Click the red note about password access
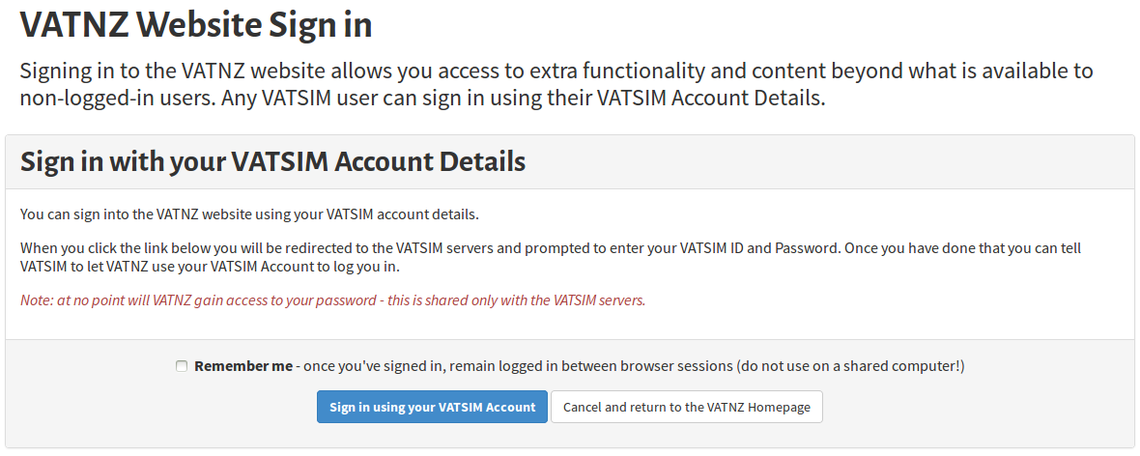This screenshot has width=1140, height=456. pos(332,300)
